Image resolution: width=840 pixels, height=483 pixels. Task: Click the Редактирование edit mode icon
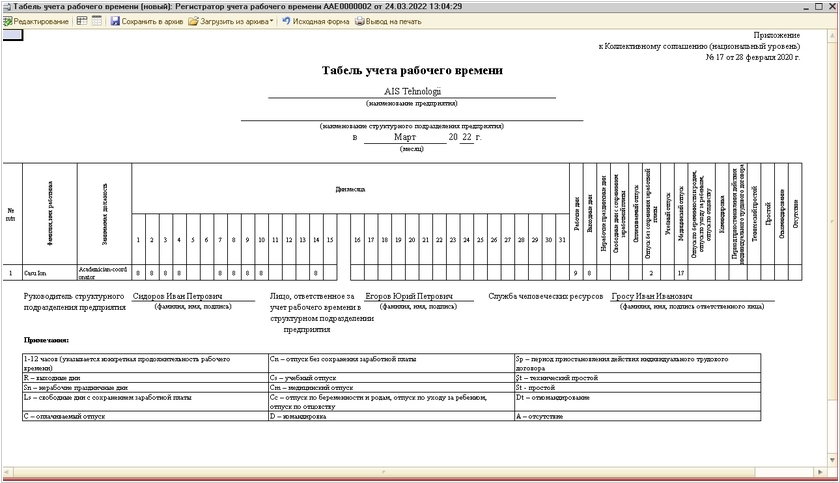click(8, 21)
